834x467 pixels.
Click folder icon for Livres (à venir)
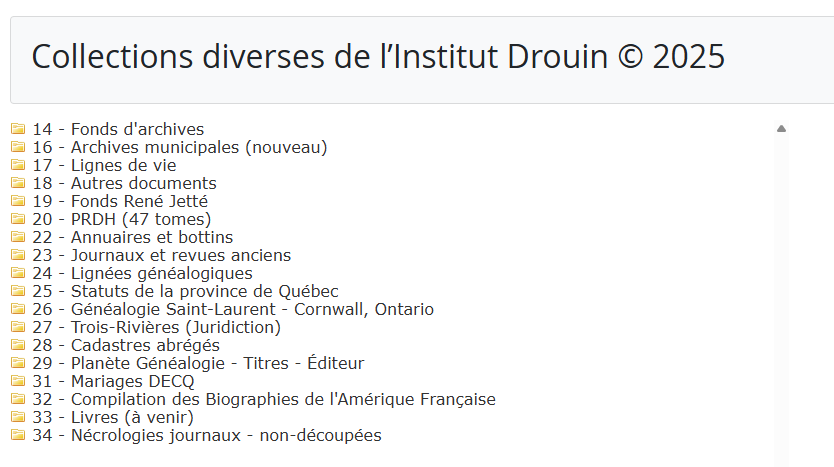18,417
